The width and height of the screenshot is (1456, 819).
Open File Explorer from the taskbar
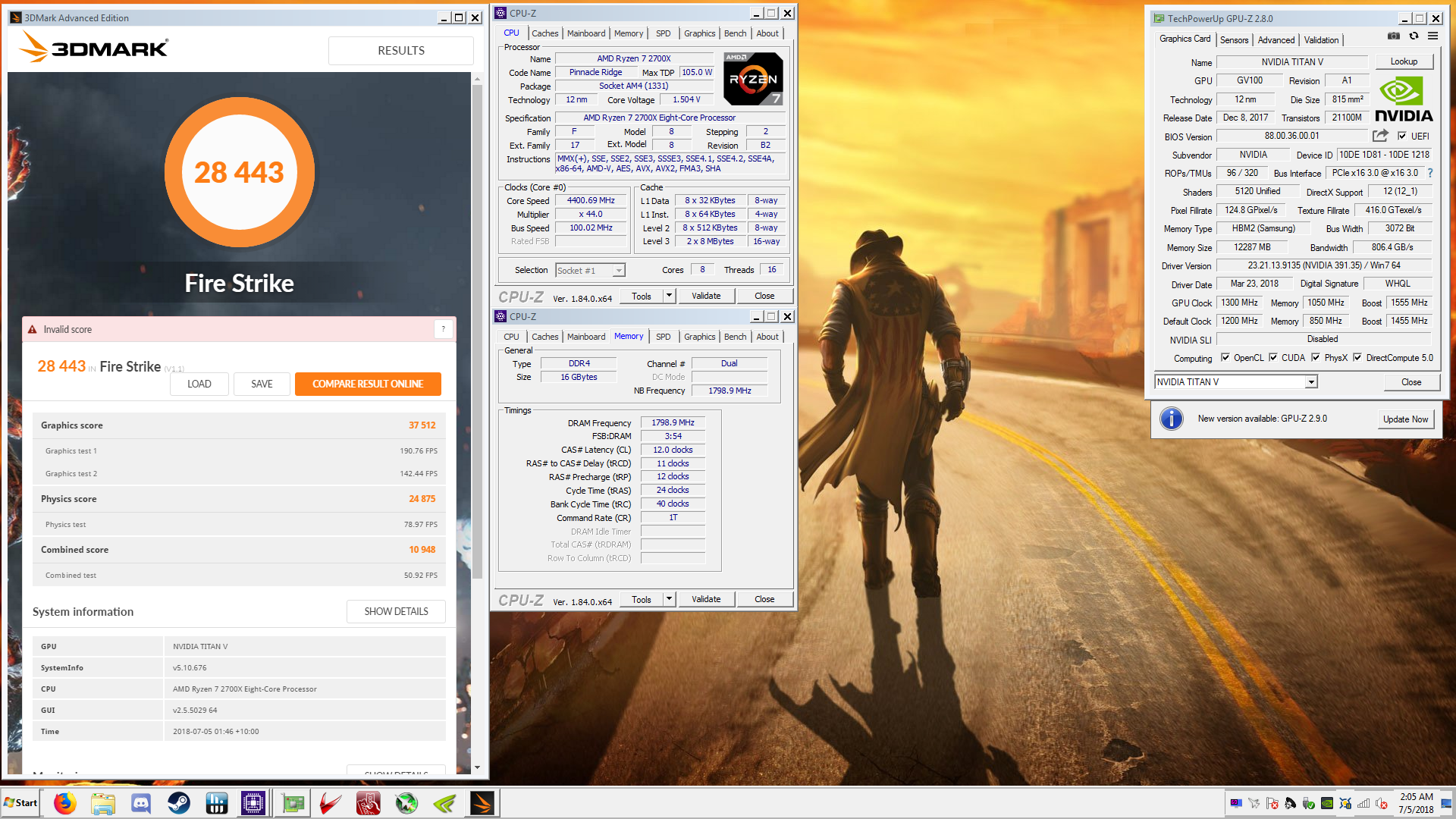click(103, 803)
